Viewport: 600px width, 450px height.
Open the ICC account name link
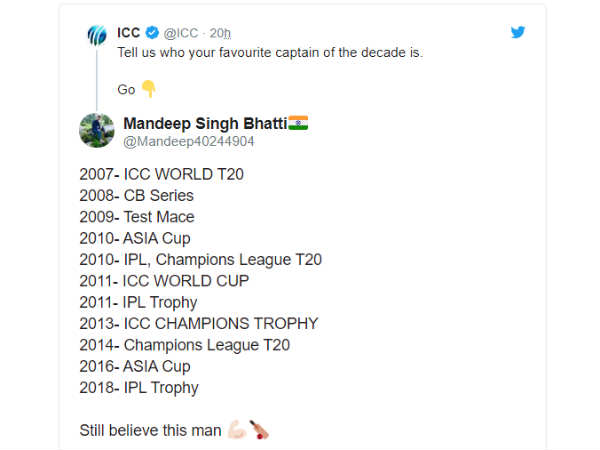[130, 33]
